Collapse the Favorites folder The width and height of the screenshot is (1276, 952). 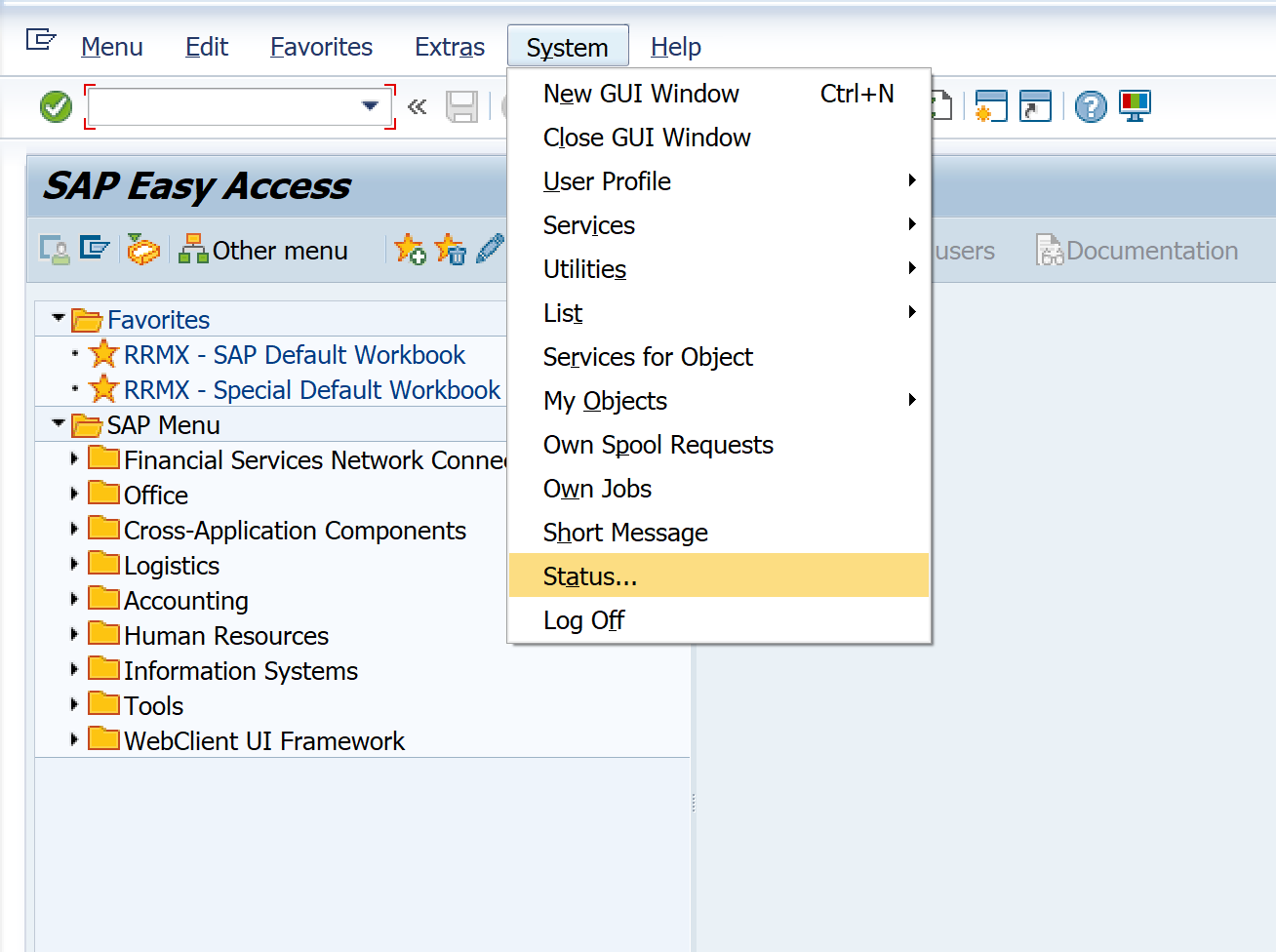click(58, 319)
